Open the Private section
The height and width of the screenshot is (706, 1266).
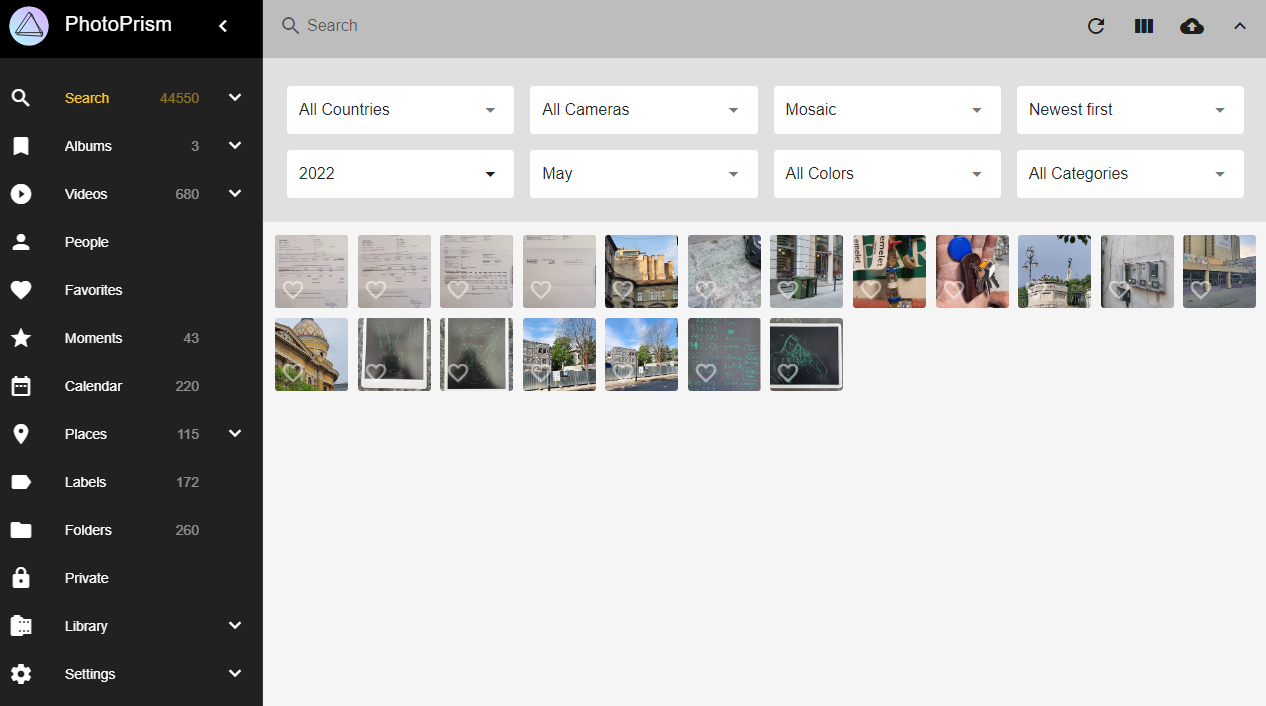click(x=86, y=578)
